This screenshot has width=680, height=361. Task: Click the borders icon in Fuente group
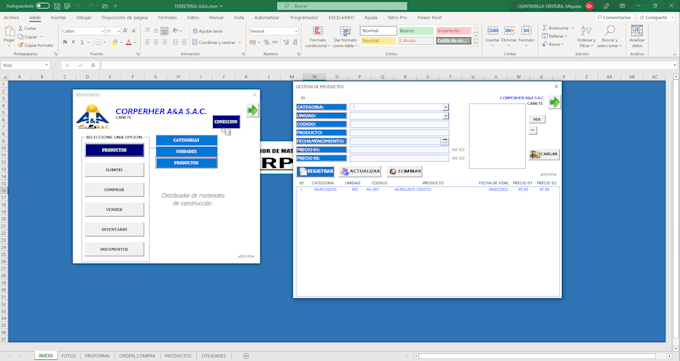point(98,42)
